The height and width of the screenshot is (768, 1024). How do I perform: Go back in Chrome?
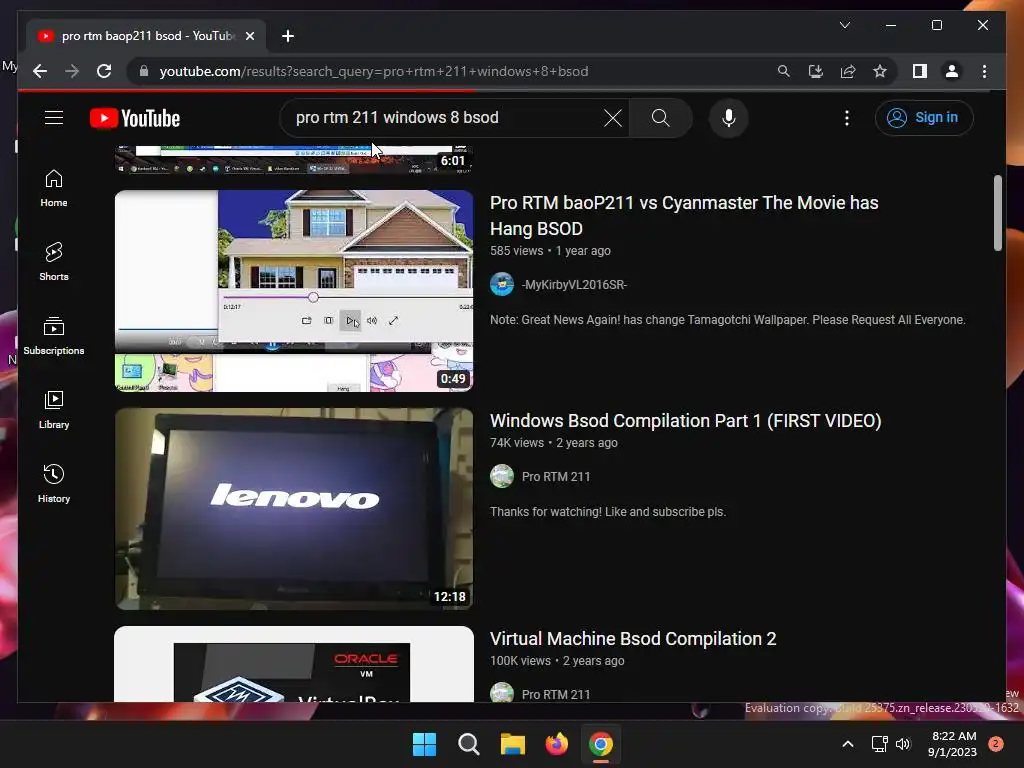(40, 71)
